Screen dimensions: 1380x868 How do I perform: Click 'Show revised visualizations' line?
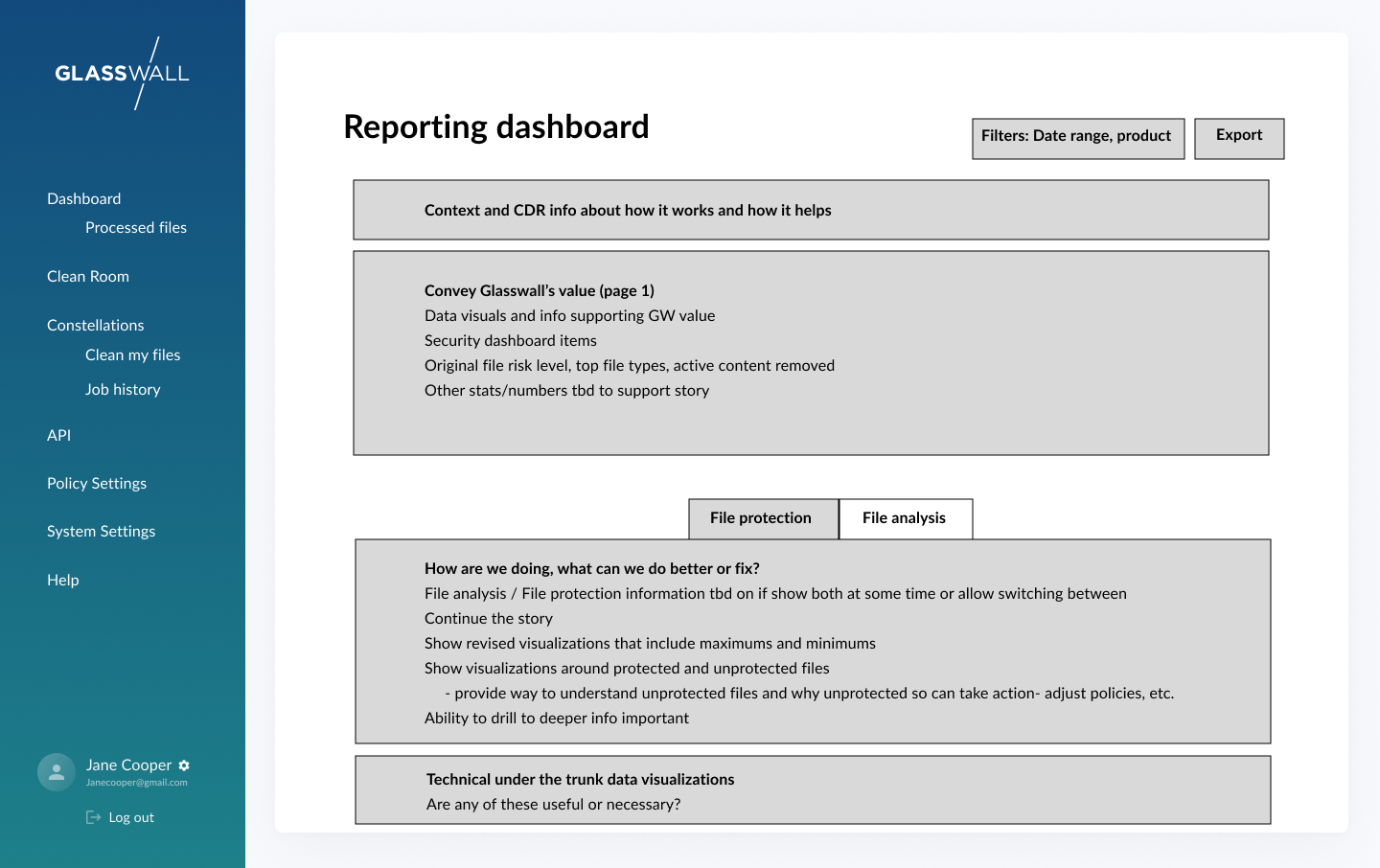coord(651,644)
